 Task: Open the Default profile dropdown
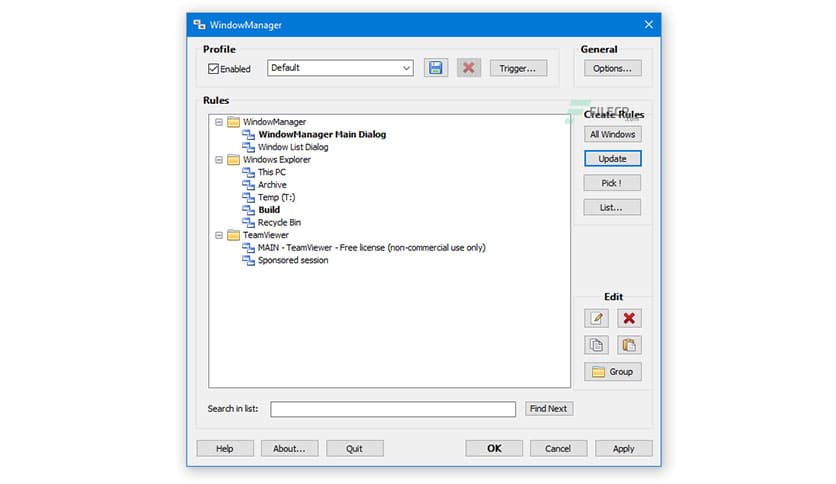coord(340,68)
